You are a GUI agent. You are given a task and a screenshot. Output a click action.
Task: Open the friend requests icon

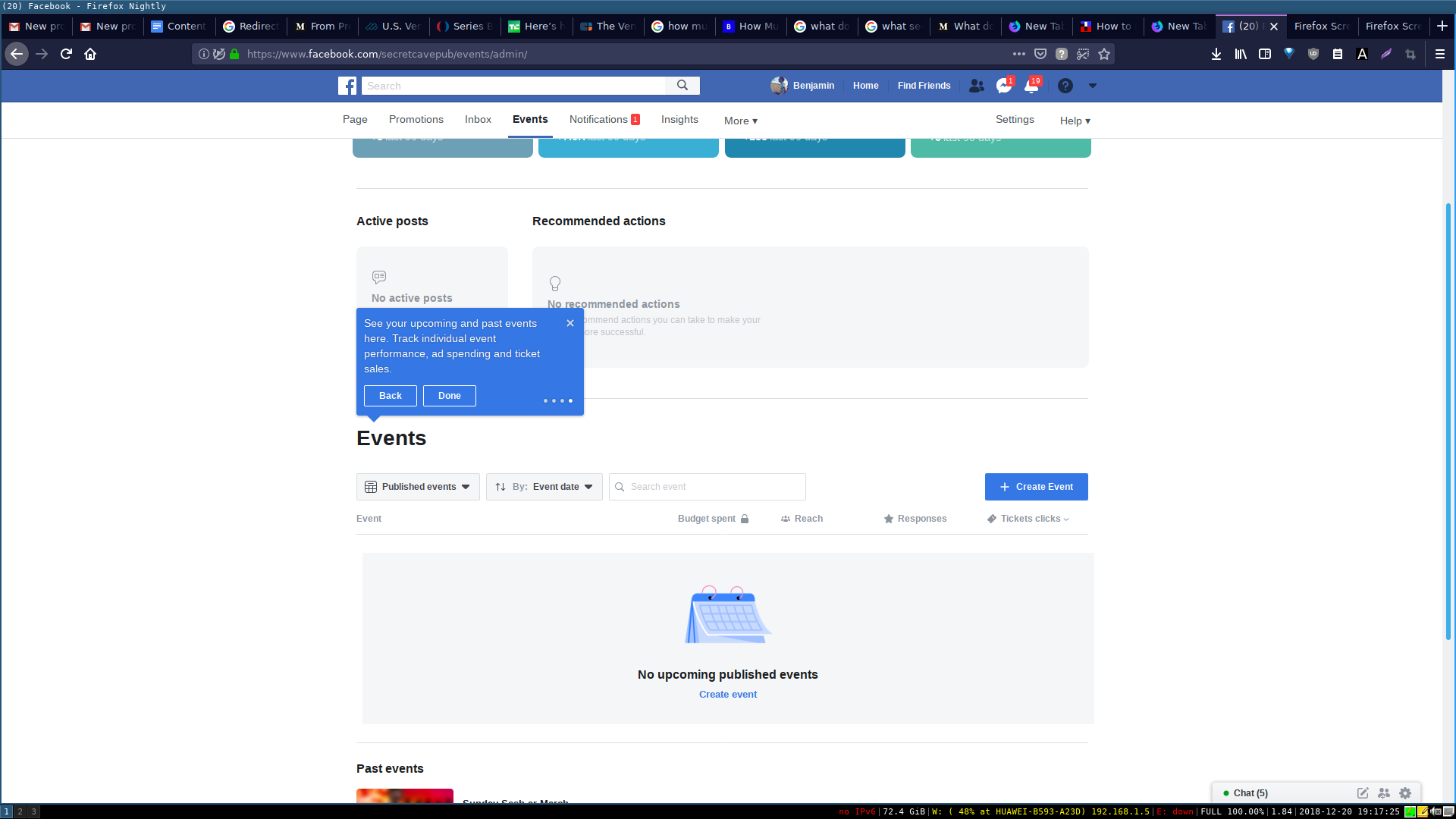977,86
